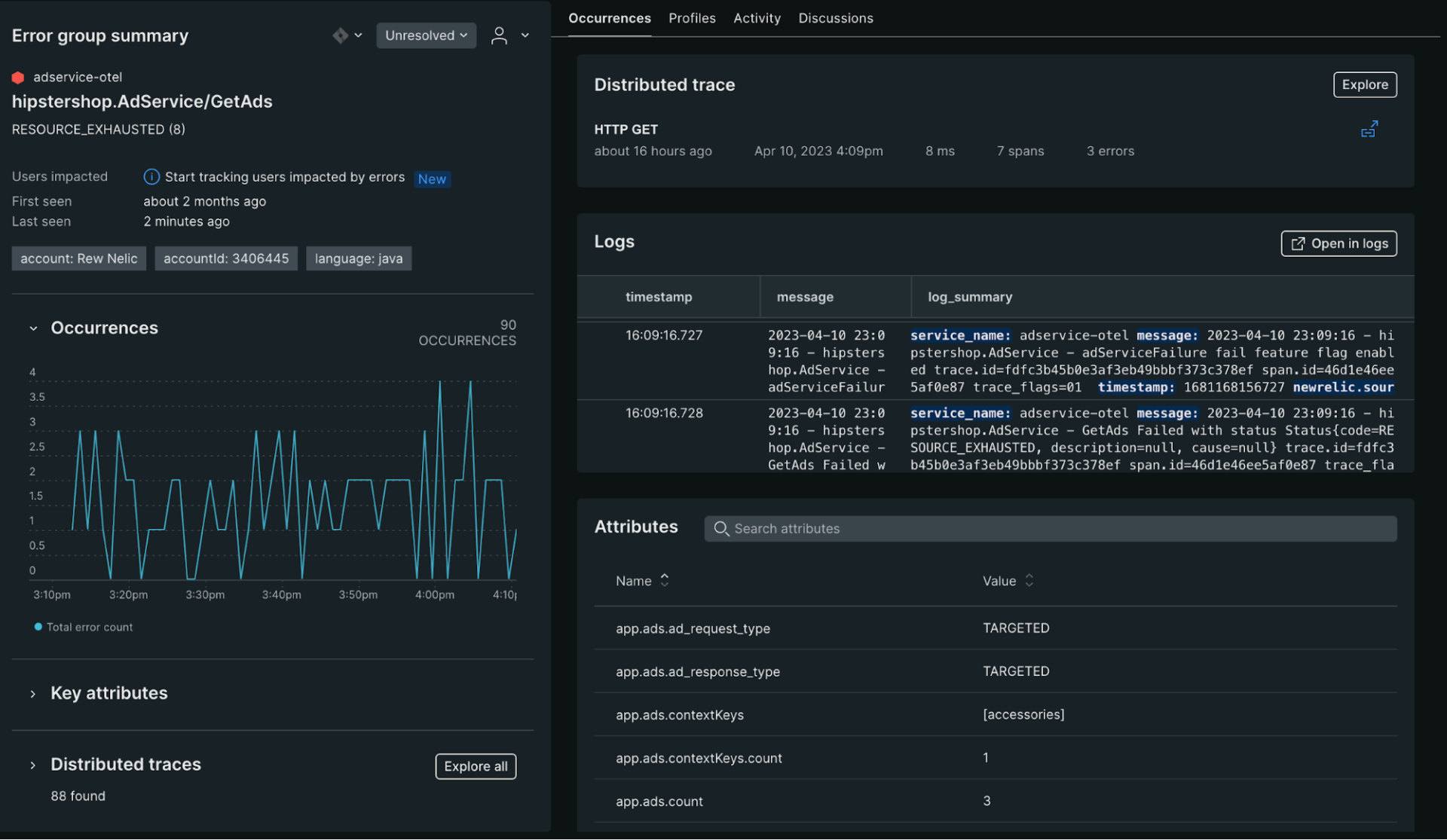
Task: Click the Open in logs button
Action: click(1338, 243)
